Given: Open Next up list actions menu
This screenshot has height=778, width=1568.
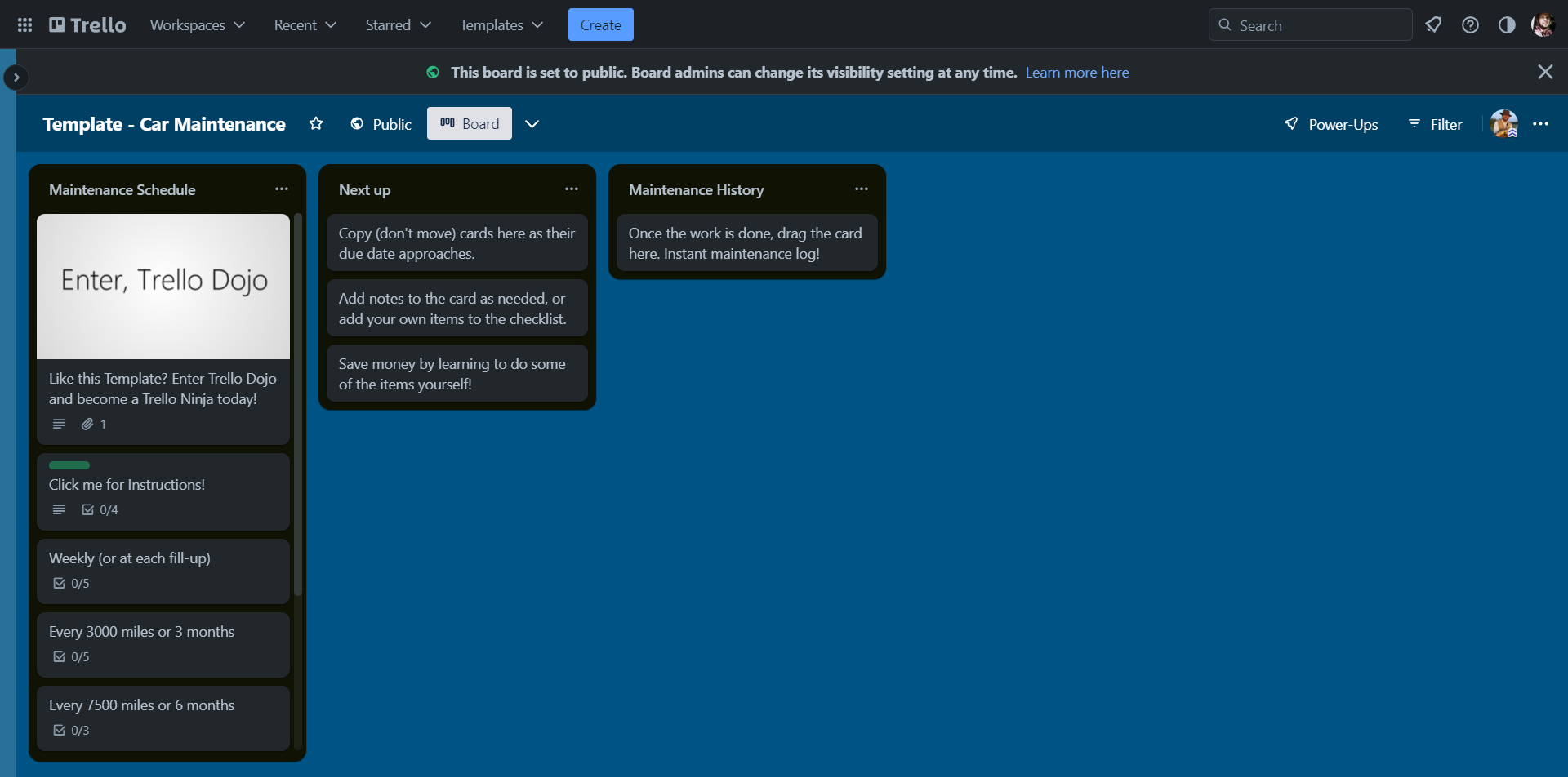Looking at the screenshot, I should point(572,189).
